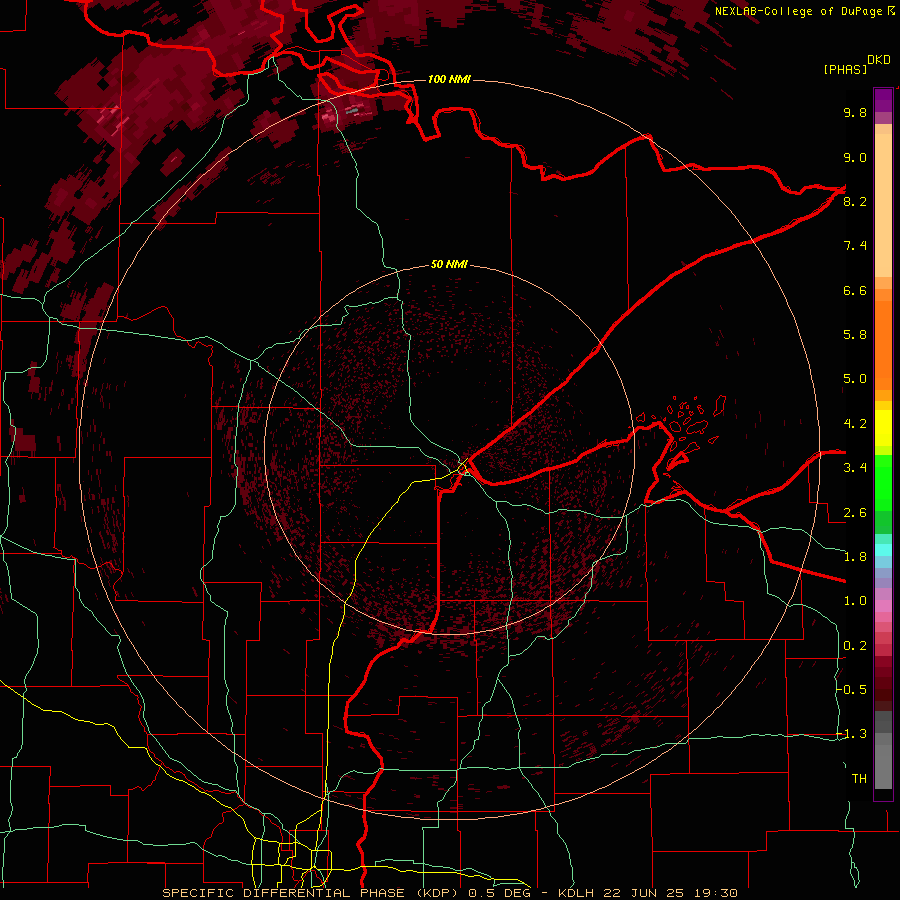Select the pink band of the color scale
Image resolution: width=900 pixels, height=900 pixels.
883,606
